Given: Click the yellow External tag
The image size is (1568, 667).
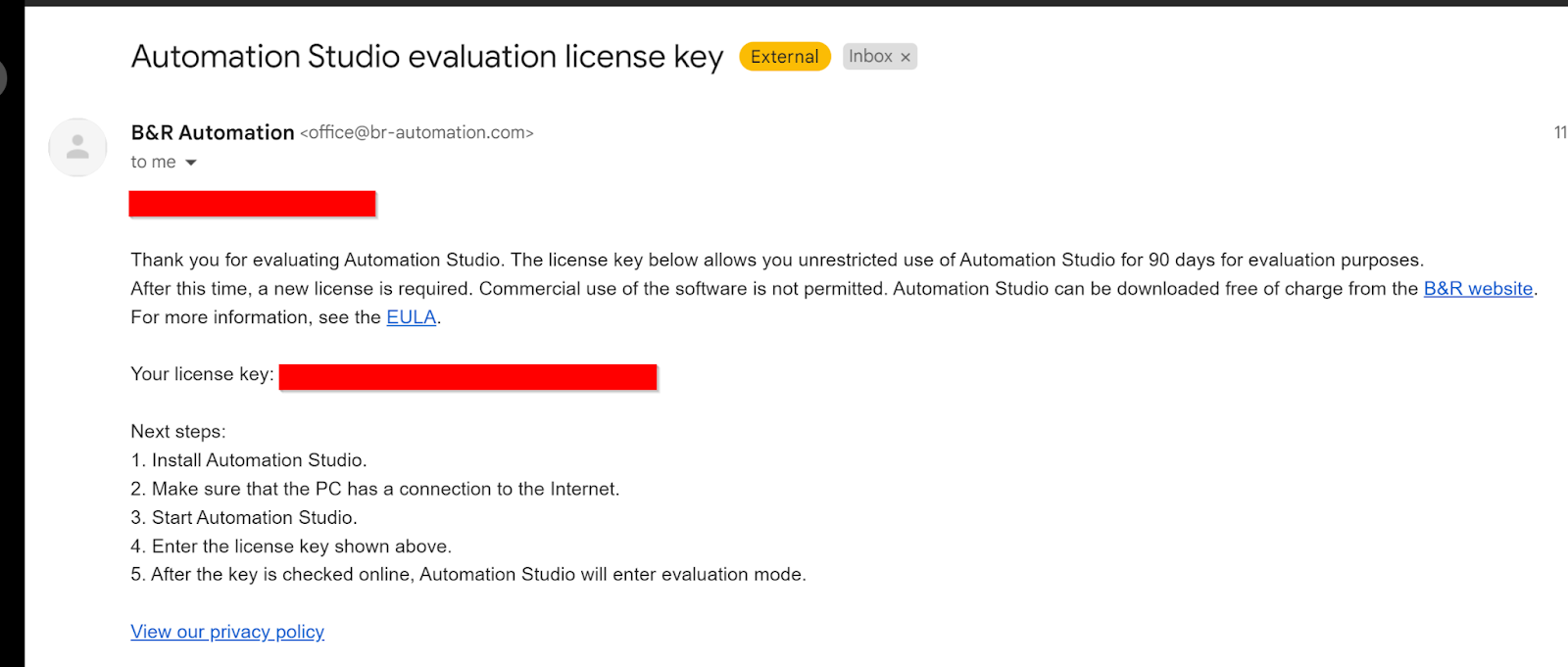Looking at the screenshot, I should (x=785, y=57).
